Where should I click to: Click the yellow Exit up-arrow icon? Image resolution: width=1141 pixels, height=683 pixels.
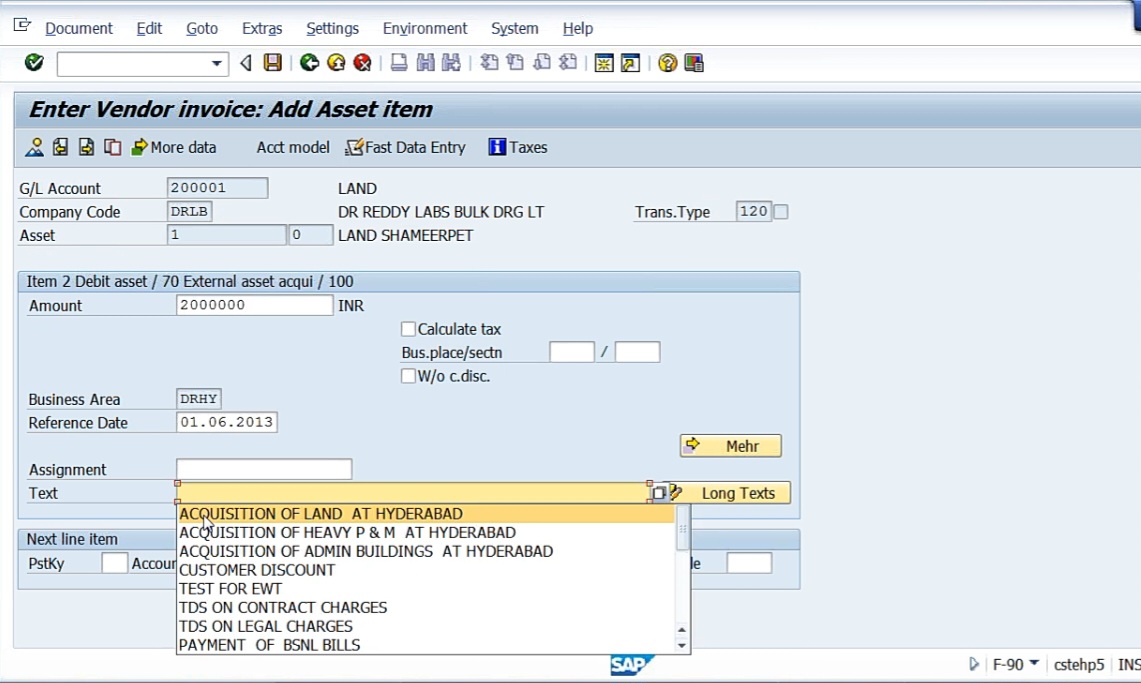tap(336, 63)
